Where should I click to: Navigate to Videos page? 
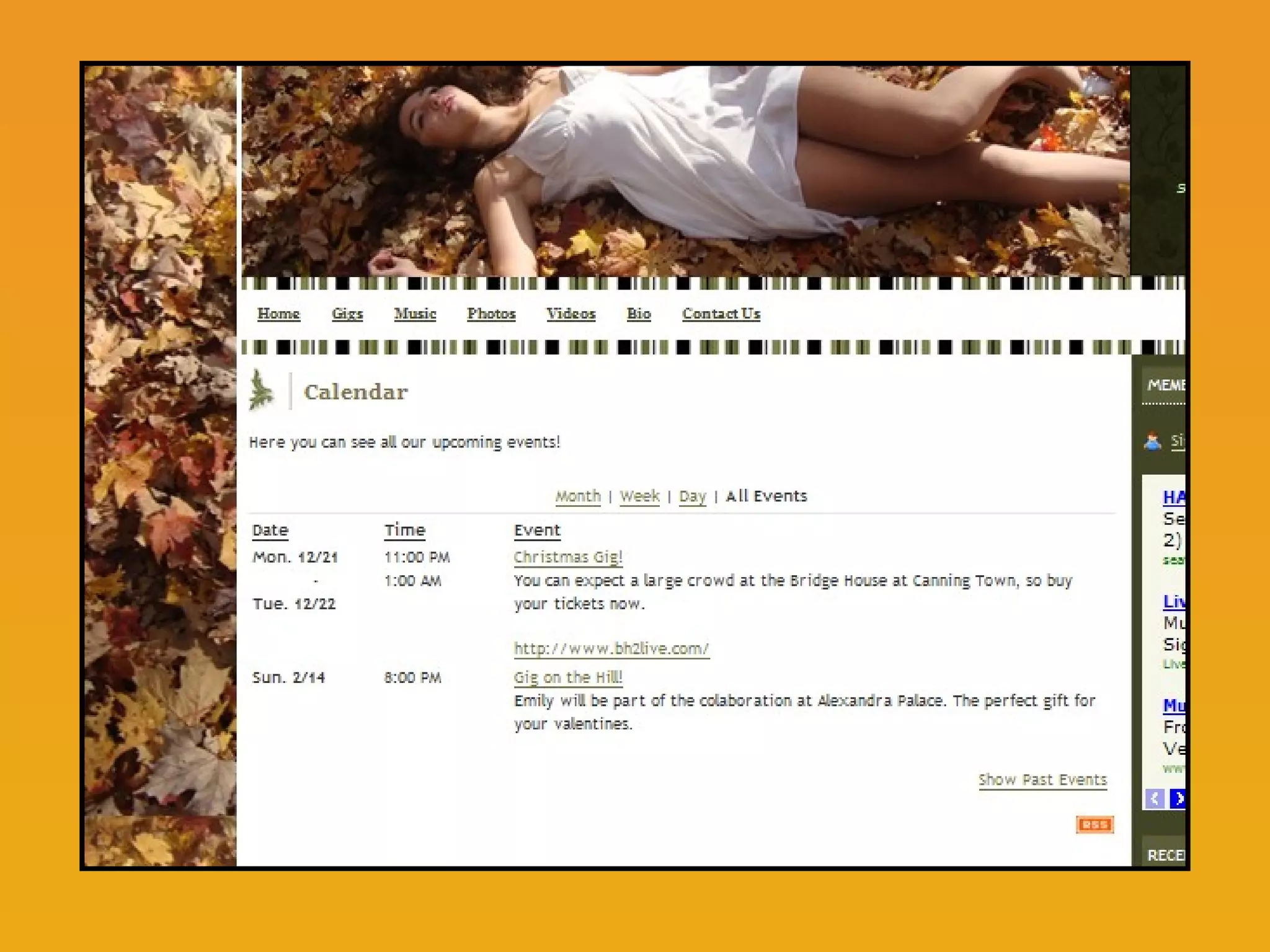pyautogui.click(x=571, y=314)
